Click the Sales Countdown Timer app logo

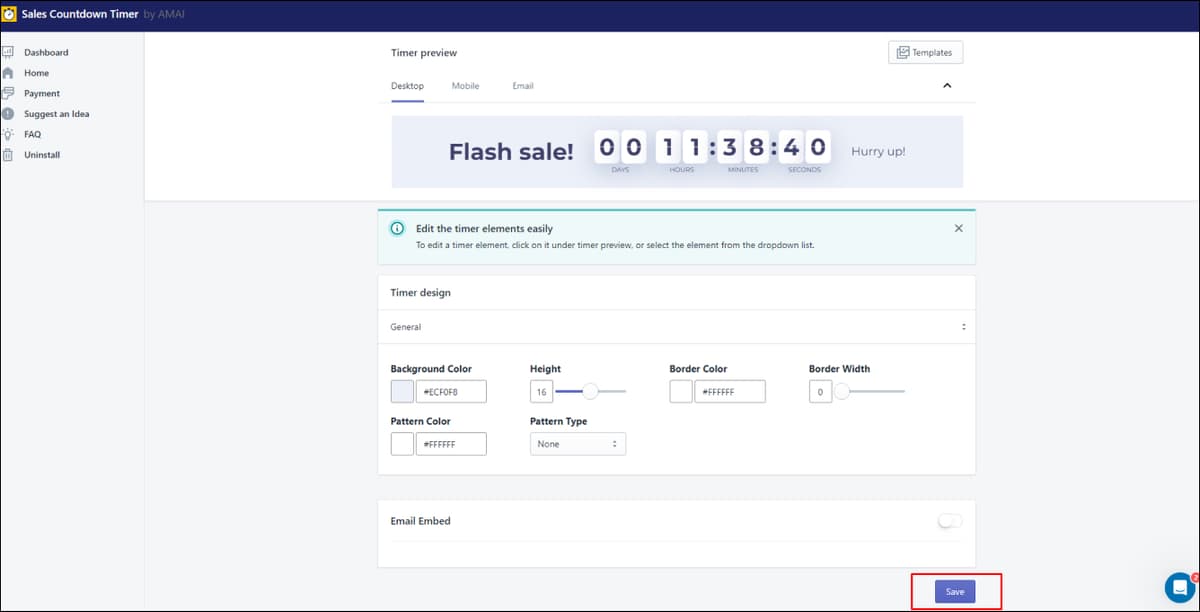tap(10, 15)
